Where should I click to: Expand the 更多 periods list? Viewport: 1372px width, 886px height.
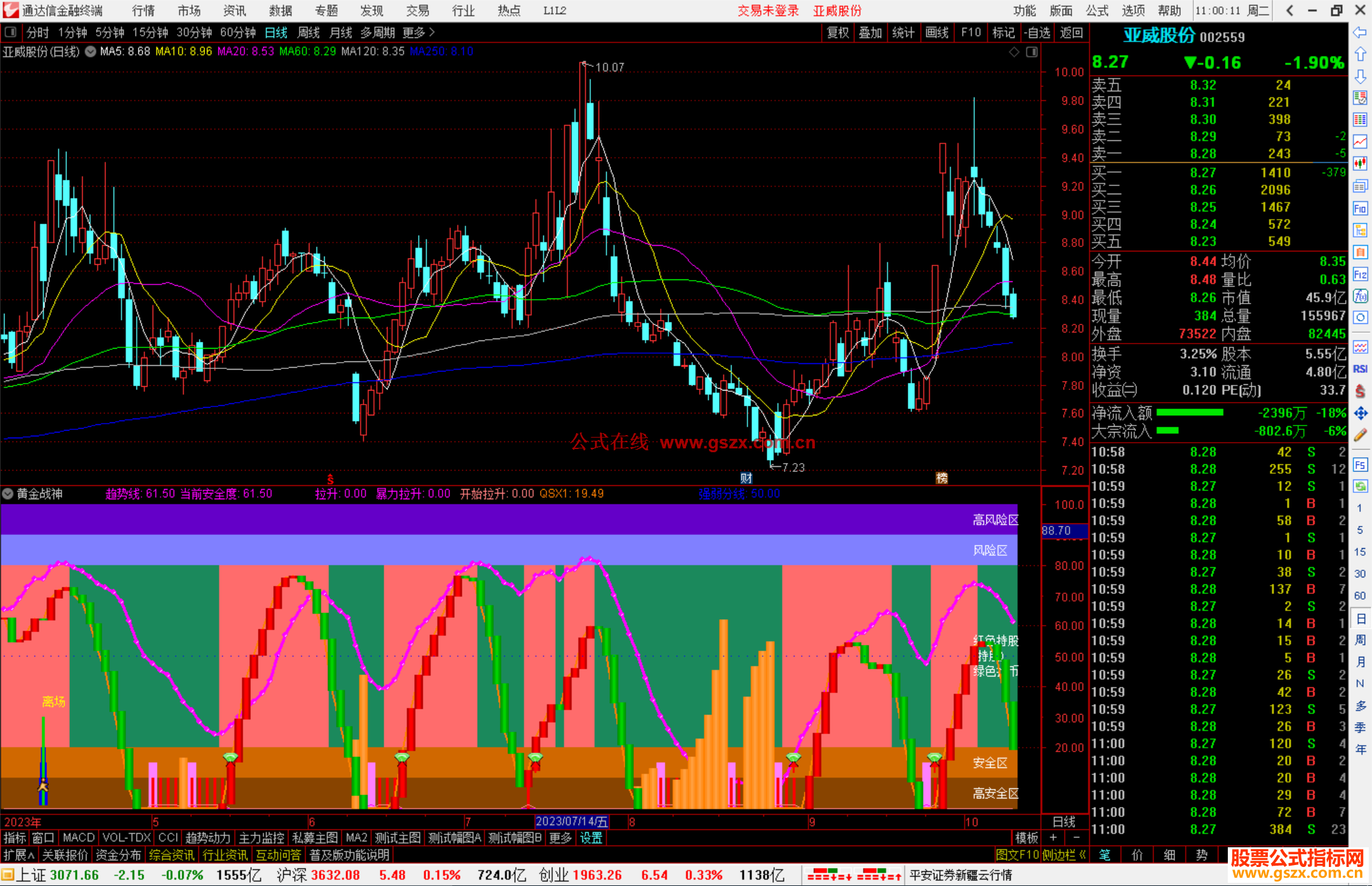tap(418, 32)
